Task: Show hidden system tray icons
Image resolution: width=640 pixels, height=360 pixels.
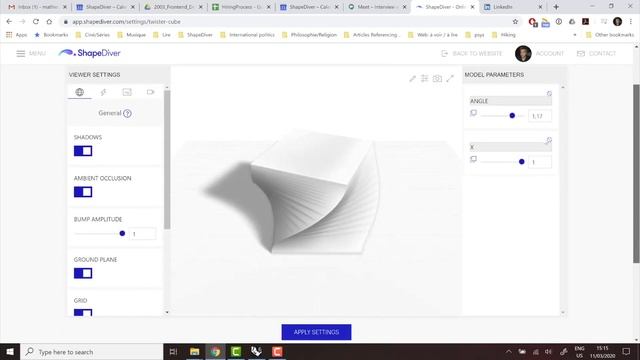Action: point(509,351)
